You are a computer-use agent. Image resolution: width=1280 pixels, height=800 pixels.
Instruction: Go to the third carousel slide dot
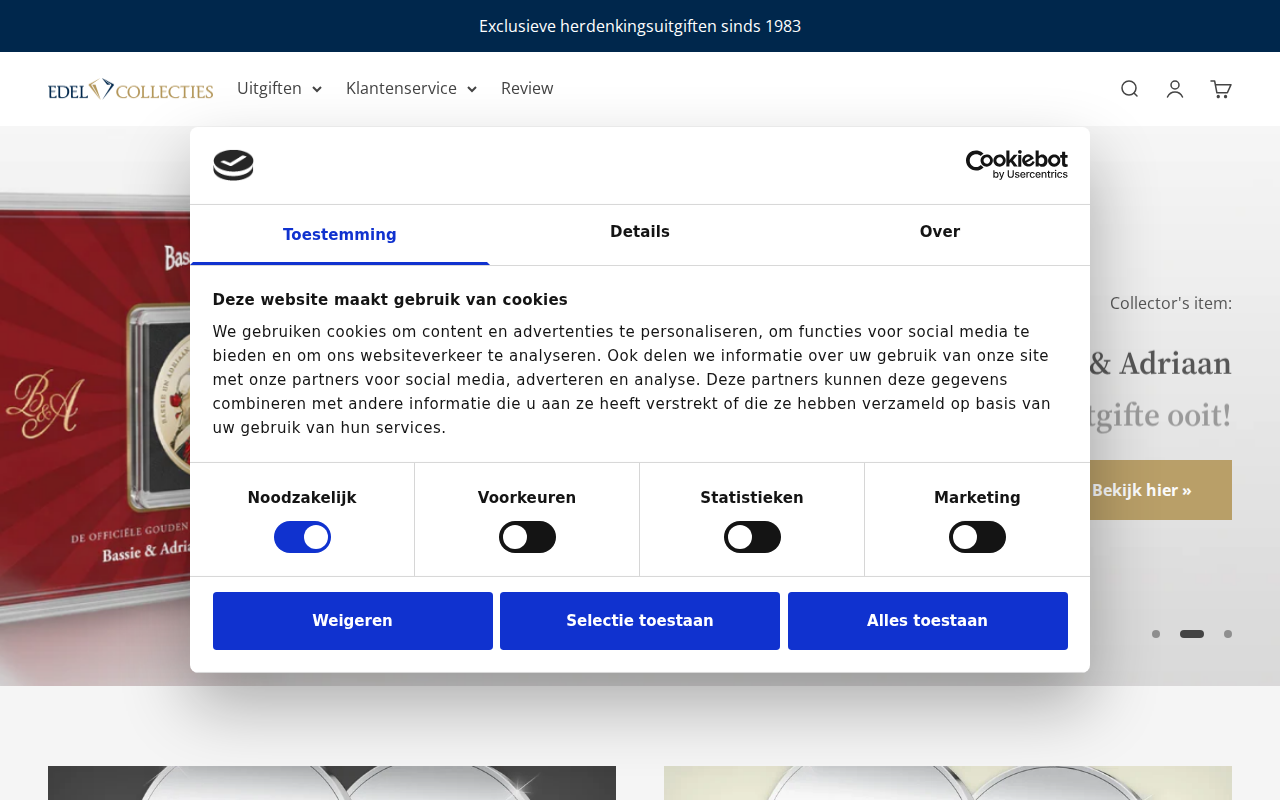(1228, 634)
